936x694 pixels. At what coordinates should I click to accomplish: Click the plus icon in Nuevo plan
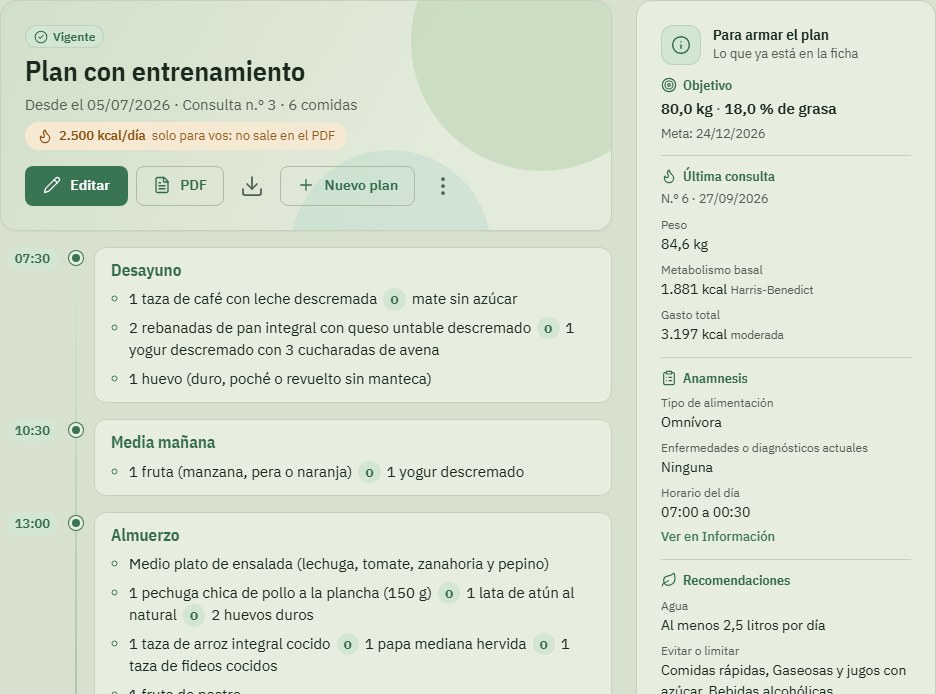point(306,186)
